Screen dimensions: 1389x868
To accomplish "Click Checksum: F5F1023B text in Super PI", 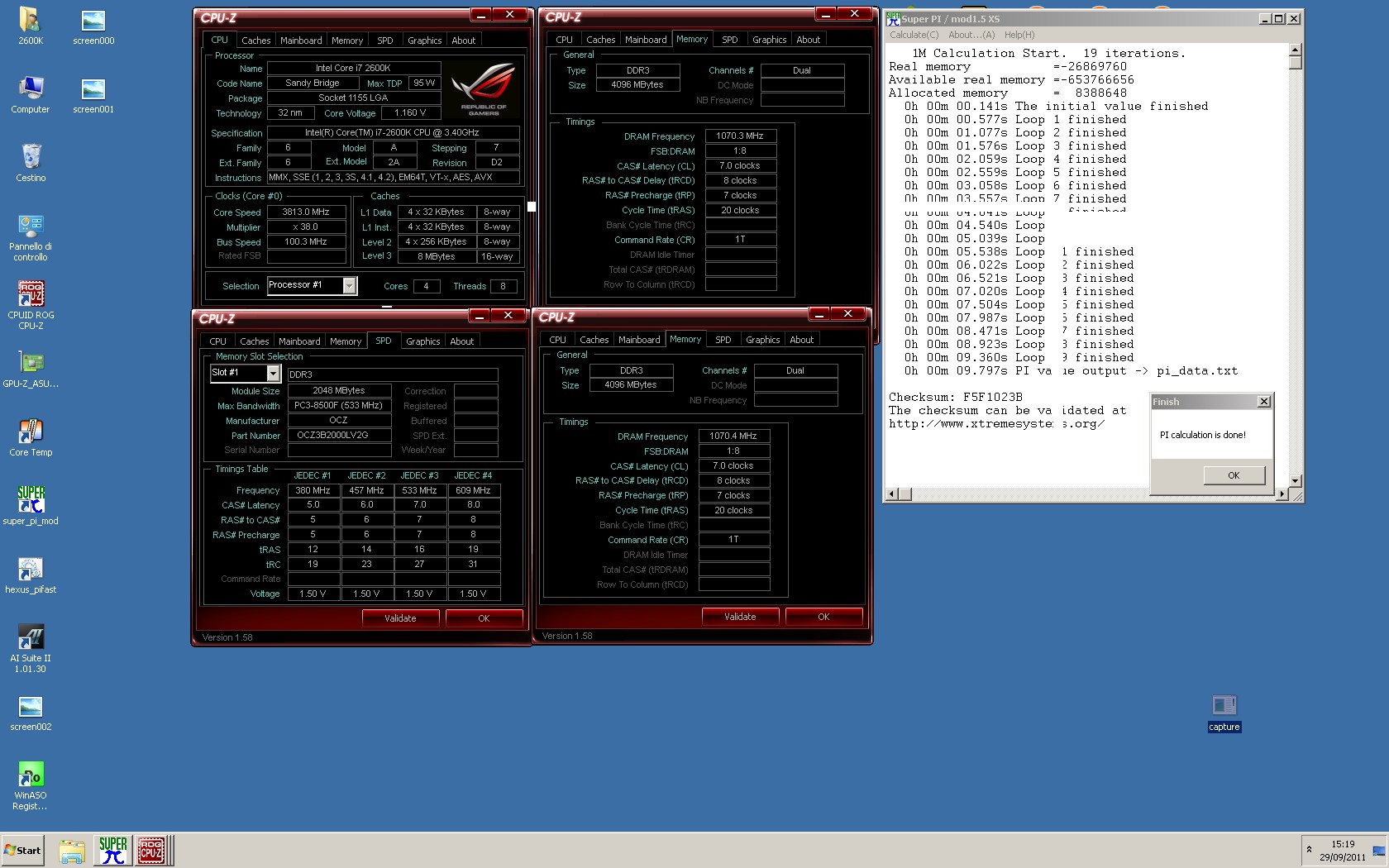I will point(955,397).
